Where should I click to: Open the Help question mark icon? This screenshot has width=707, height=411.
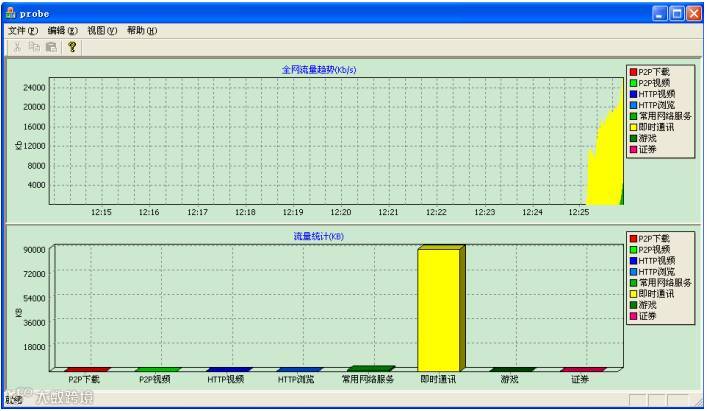[x=72, y=47]
